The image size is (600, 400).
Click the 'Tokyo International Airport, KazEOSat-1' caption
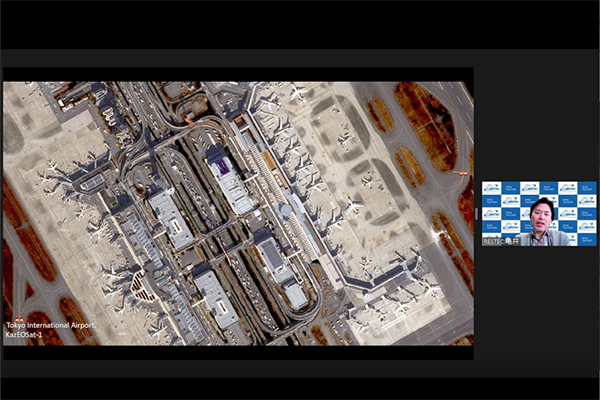pos(51,330)
